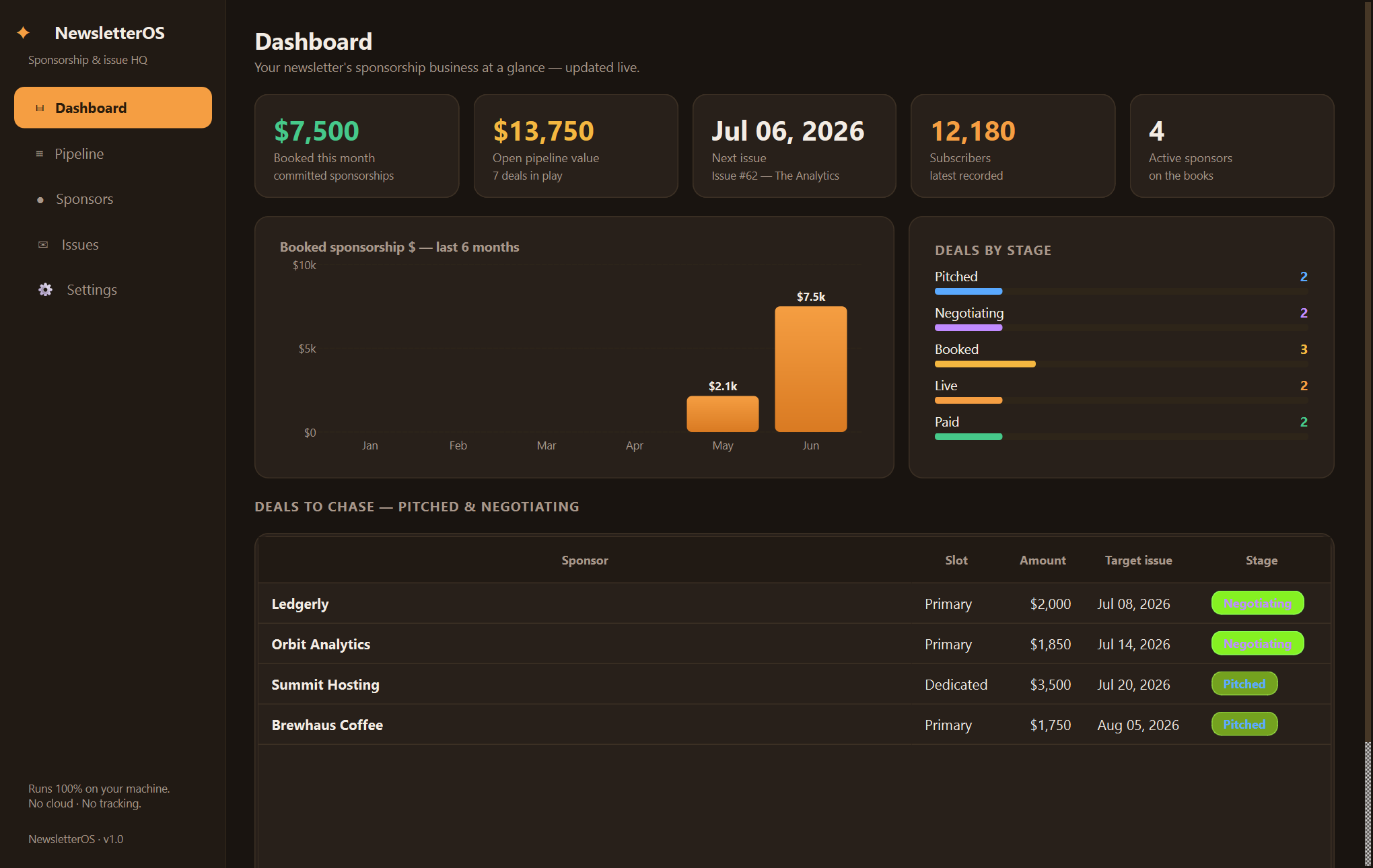1373x868 pixels.
Task: Click the Pitched stage progress bar
Action: (1121, 291)
